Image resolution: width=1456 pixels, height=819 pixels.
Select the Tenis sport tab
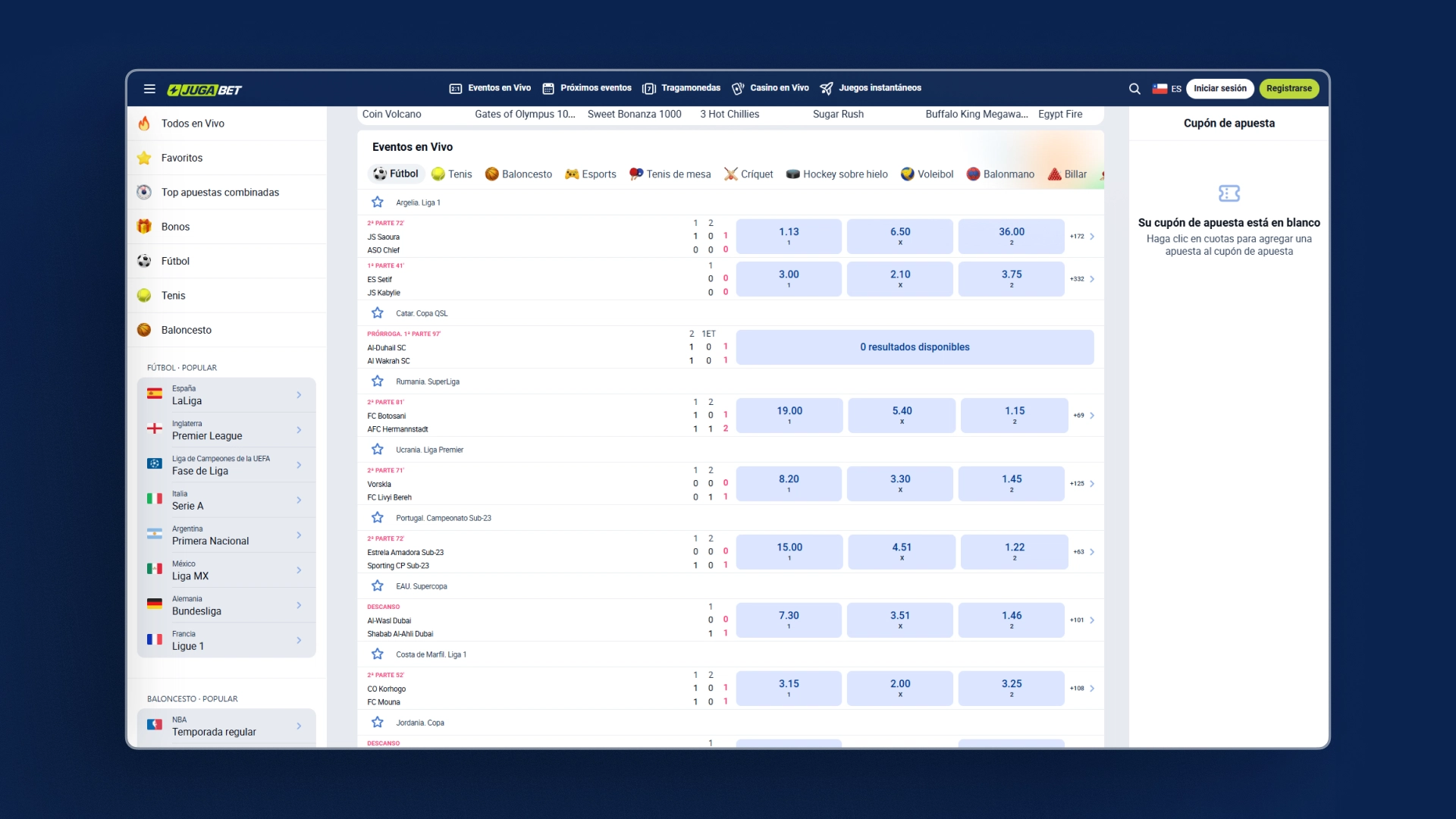pos(452,174)
